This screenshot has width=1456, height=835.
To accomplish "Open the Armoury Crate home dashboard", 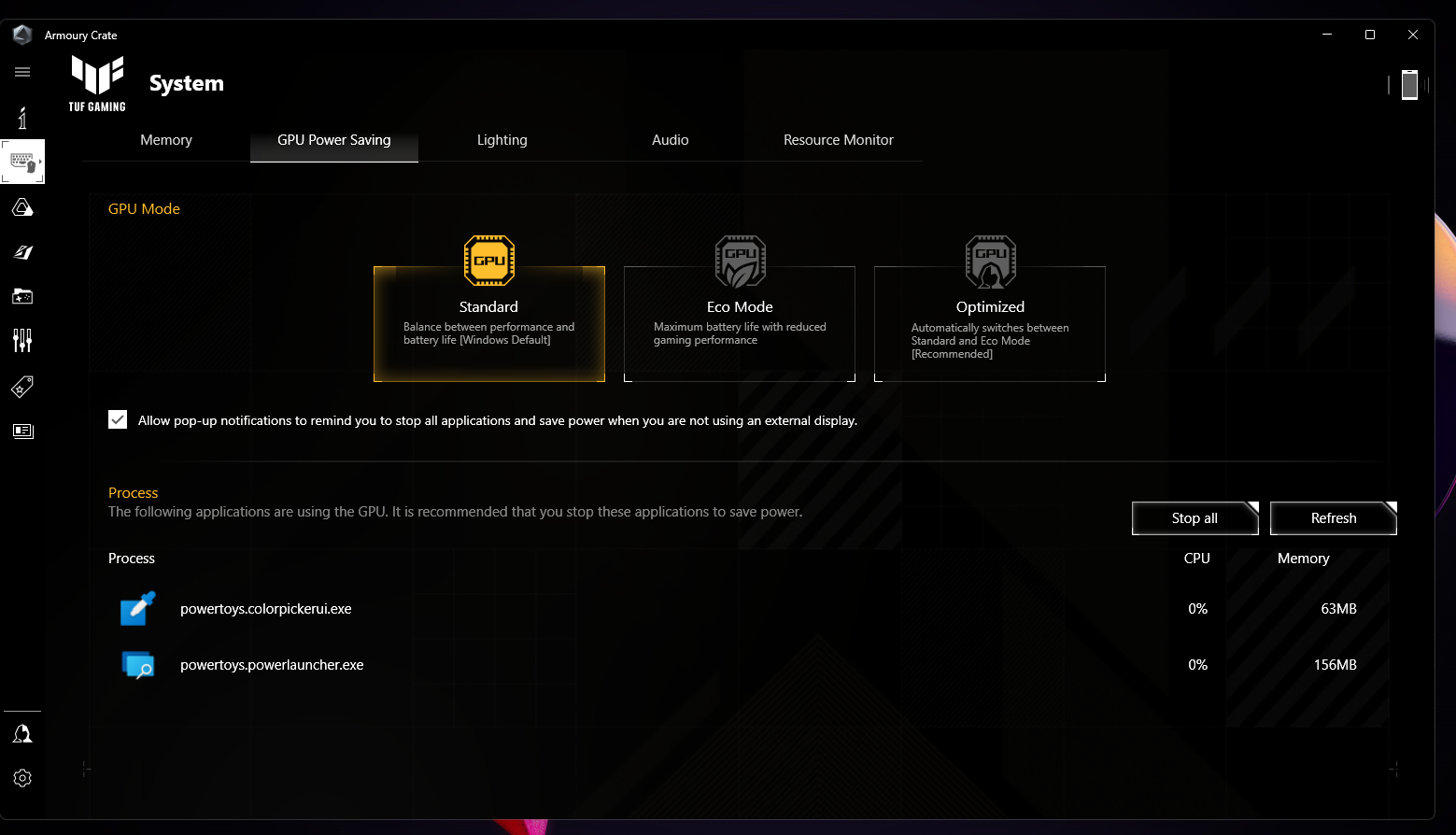I will (22, 119).
